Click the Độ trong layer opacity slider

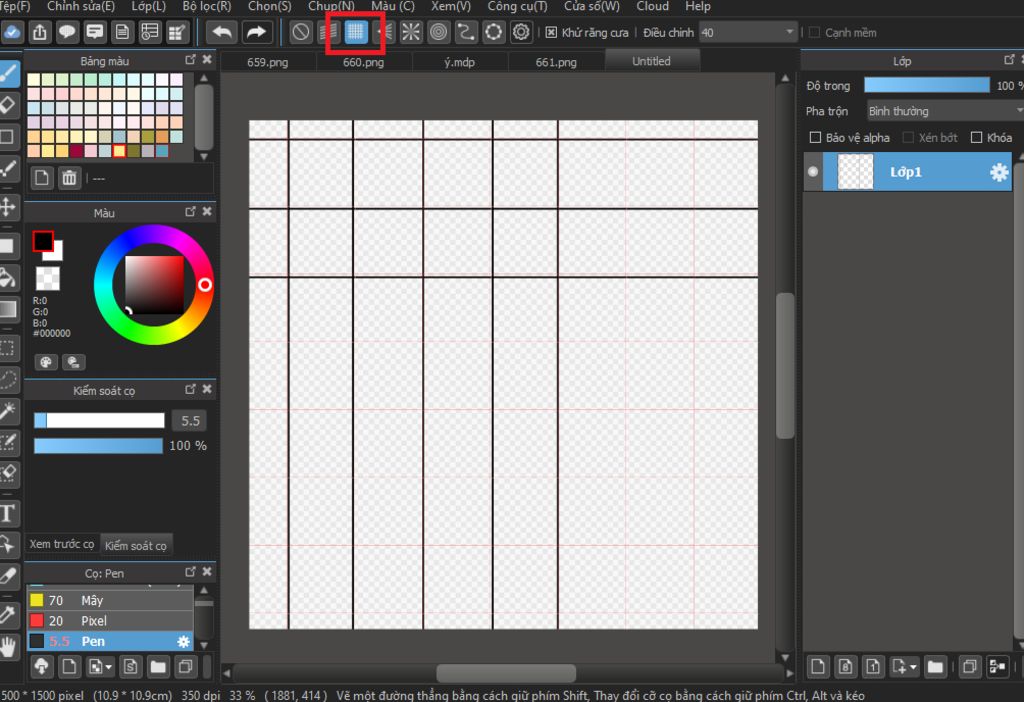pyautogui.click(x=927, y=85)
